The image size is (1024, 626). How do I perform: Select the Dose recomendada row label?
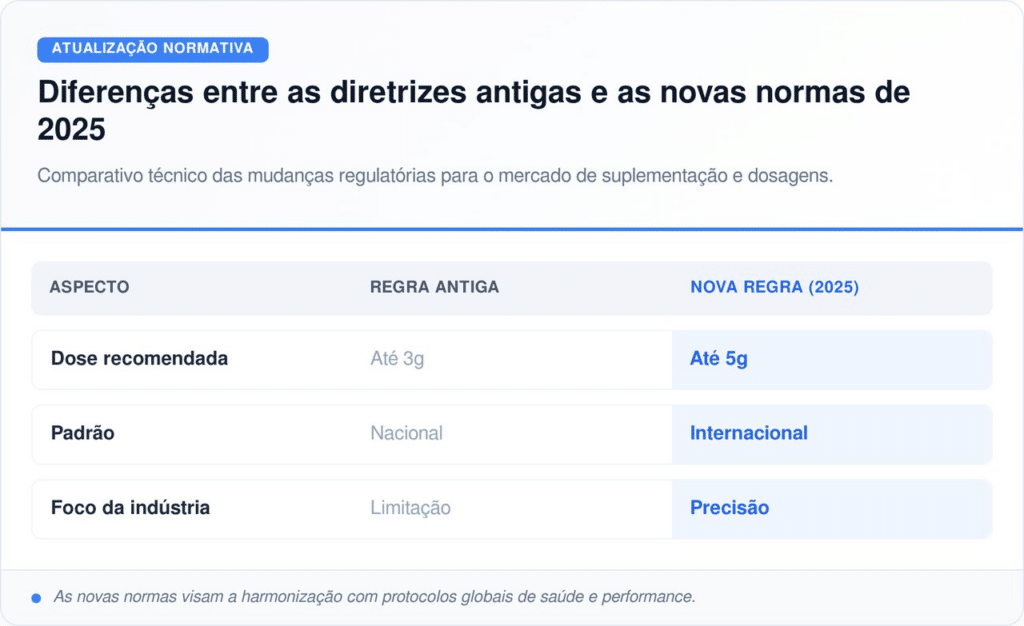[139, 359]
